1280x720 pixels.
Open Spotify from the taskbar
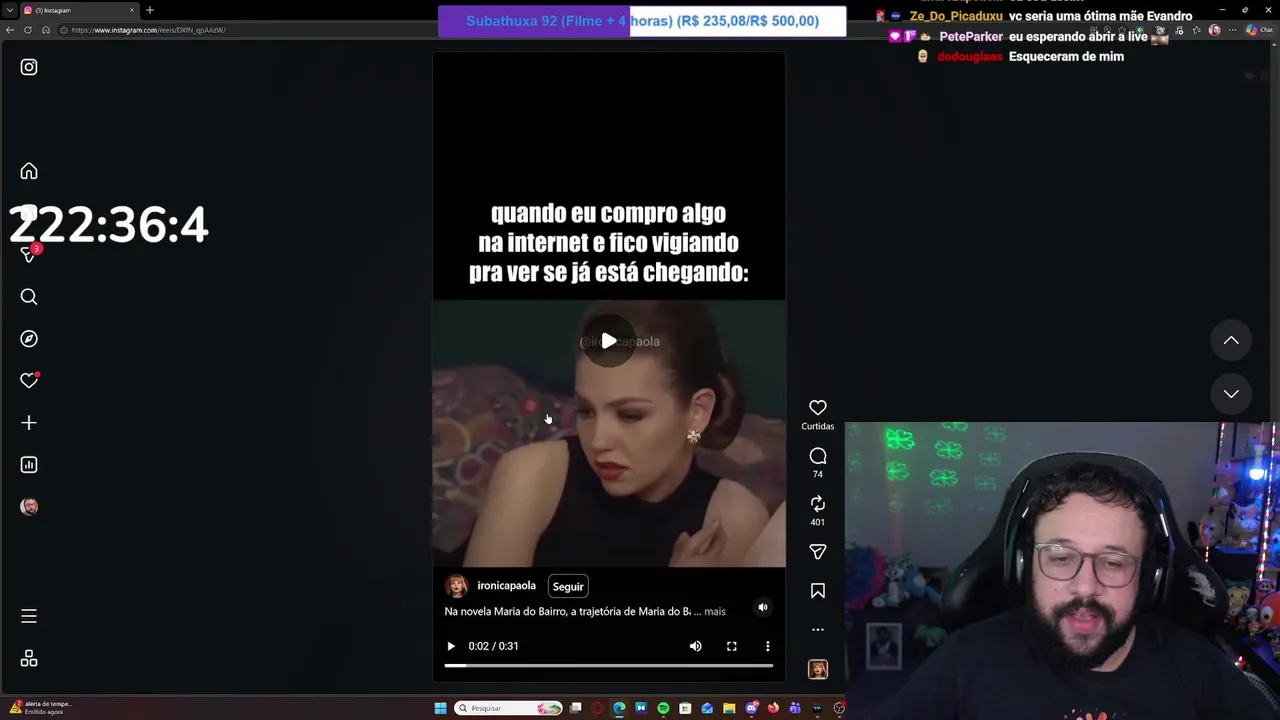[663, 708]
